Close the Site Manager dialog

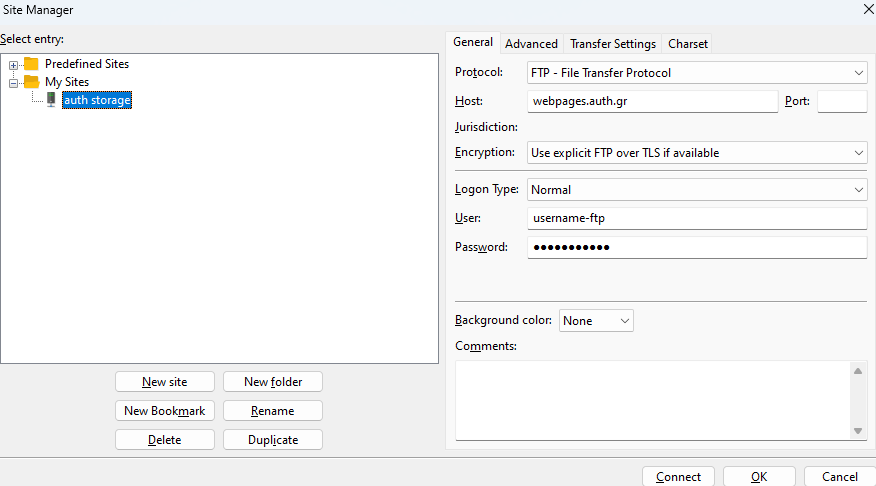tap(865, 9)
